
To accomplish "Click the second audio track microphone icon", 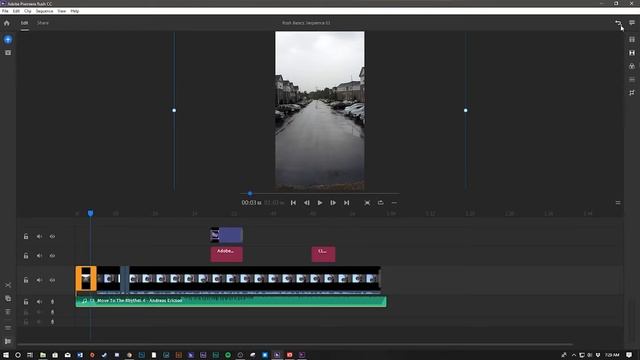I will pyautogui.click(x=52, y=312).
